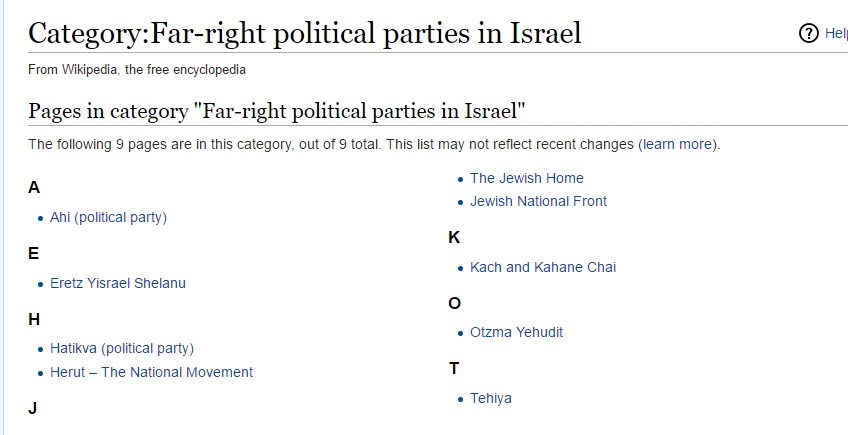Go to the Otzma Yehudit page

[x=517, y=332]
